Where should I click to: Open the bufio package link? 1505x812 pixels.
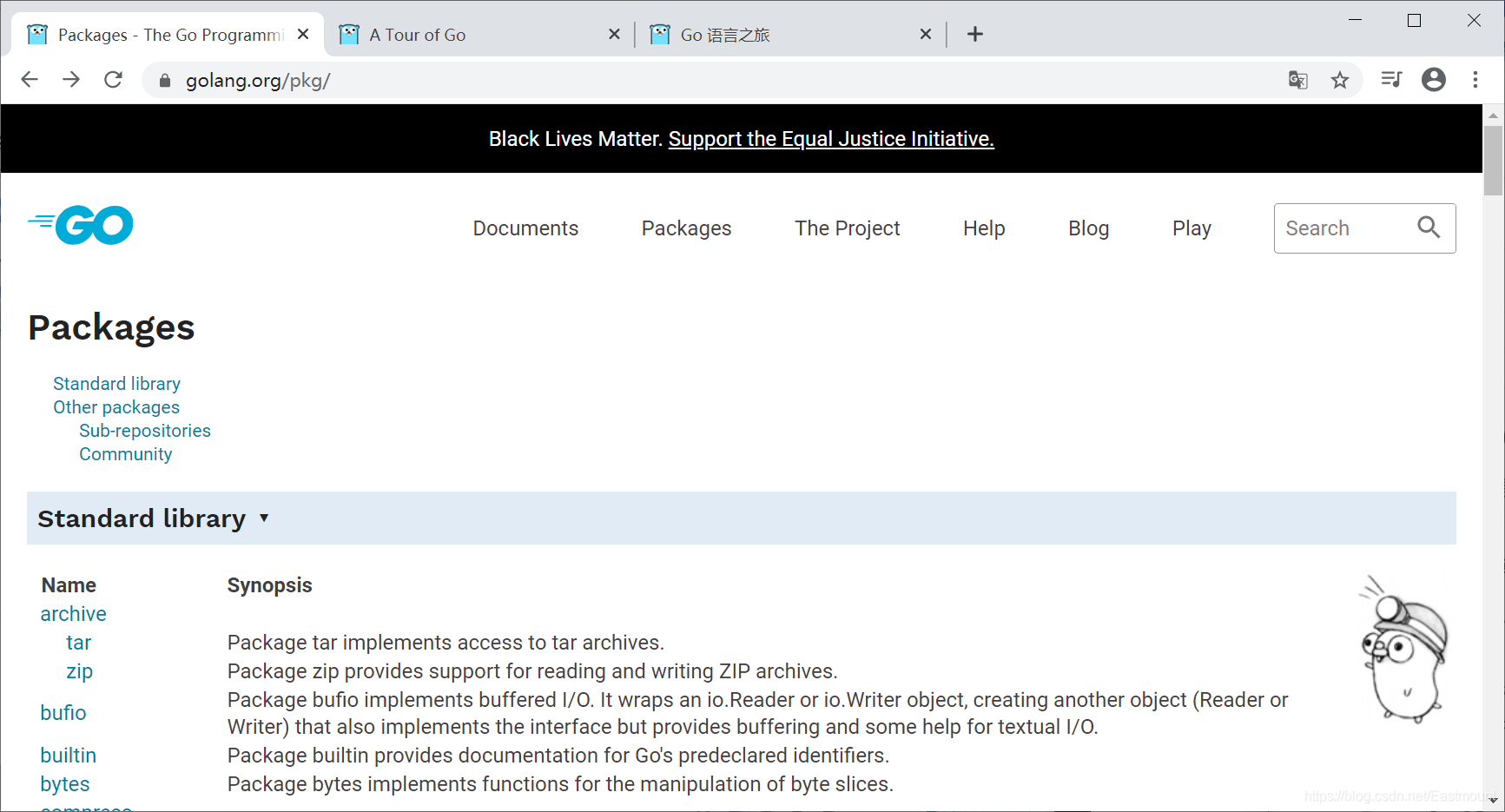coord(63,713)
